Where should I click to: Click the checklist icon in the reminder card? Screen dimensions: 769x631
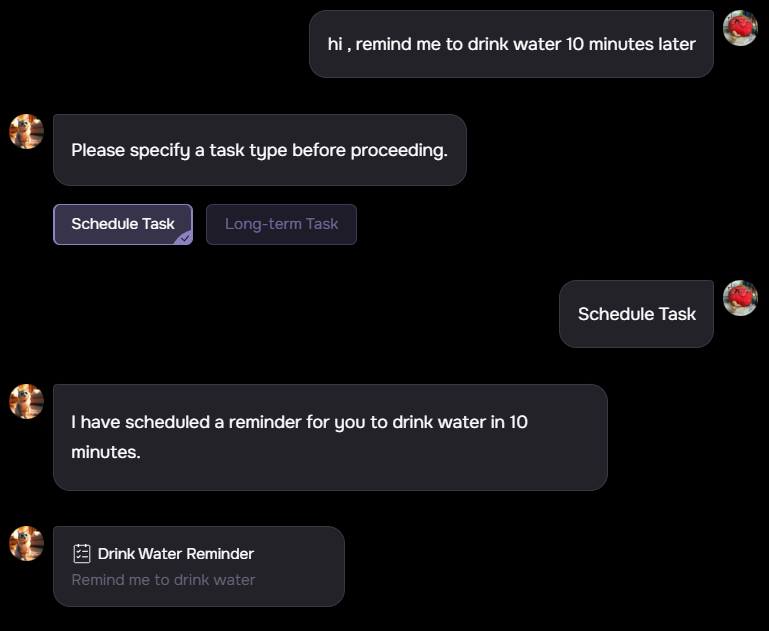point(82,553)
